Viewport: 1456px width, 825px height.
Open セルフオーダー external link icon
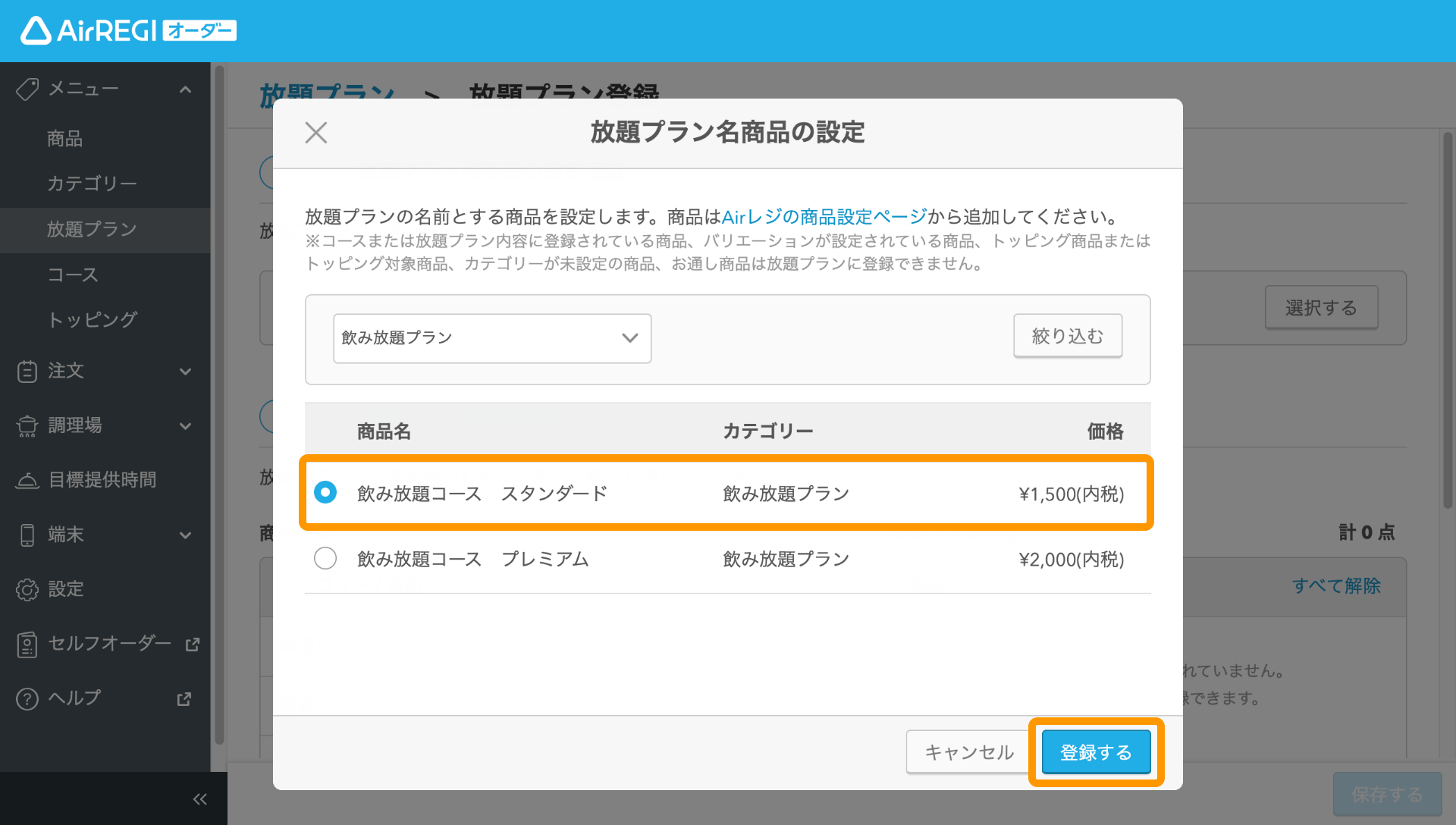[x=193, y=644]
